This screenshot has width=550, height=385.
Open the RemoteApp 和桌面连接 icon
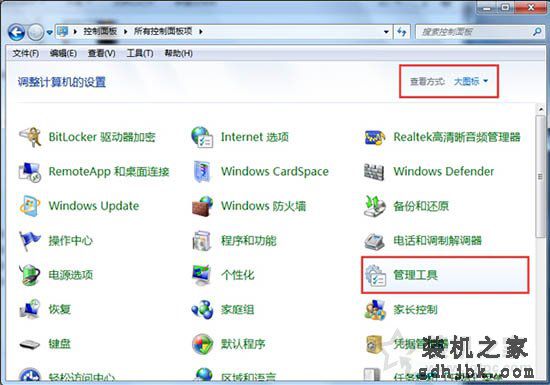(30, 172)
